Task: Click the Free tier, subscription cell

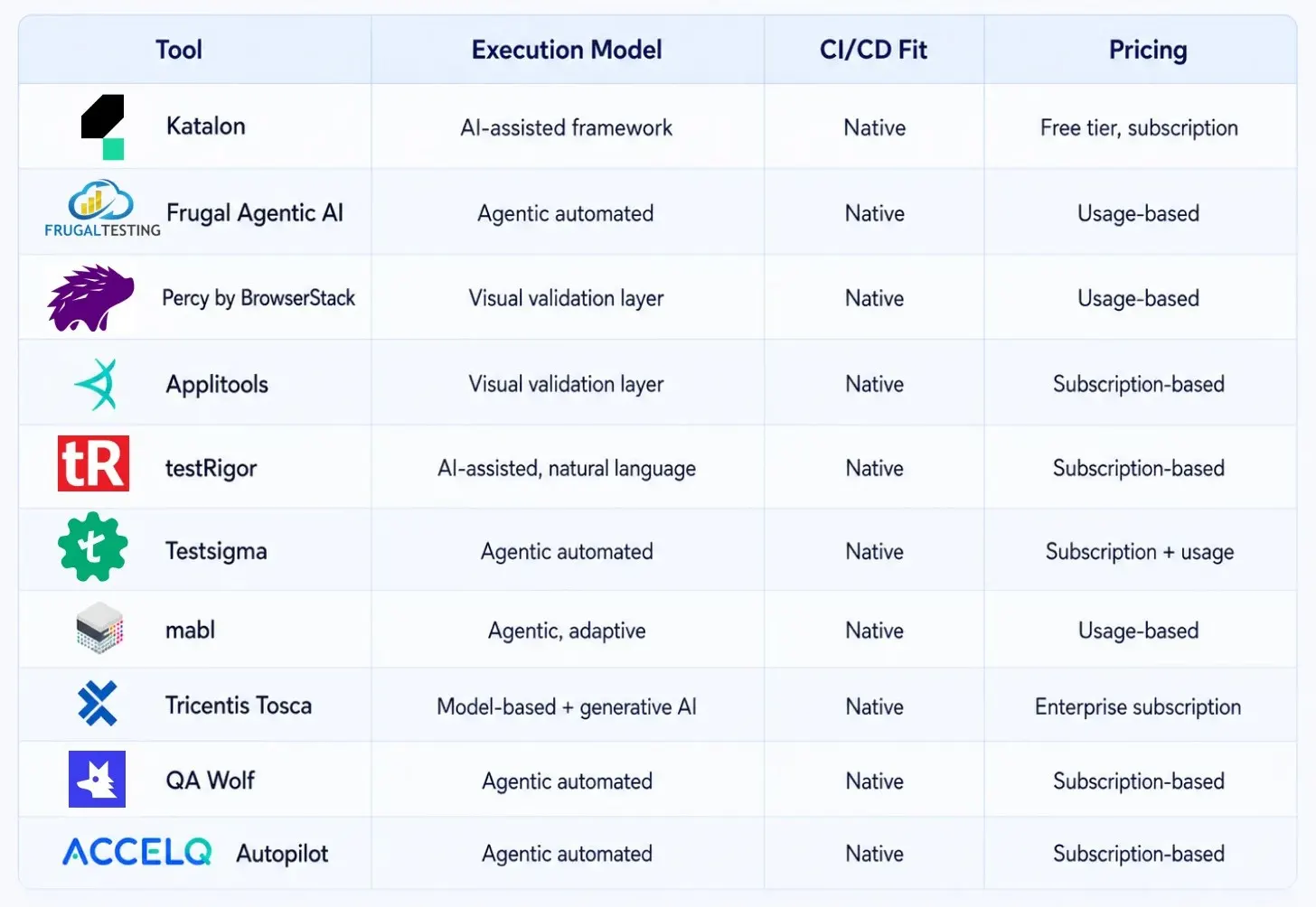Action: (1139, 128)
